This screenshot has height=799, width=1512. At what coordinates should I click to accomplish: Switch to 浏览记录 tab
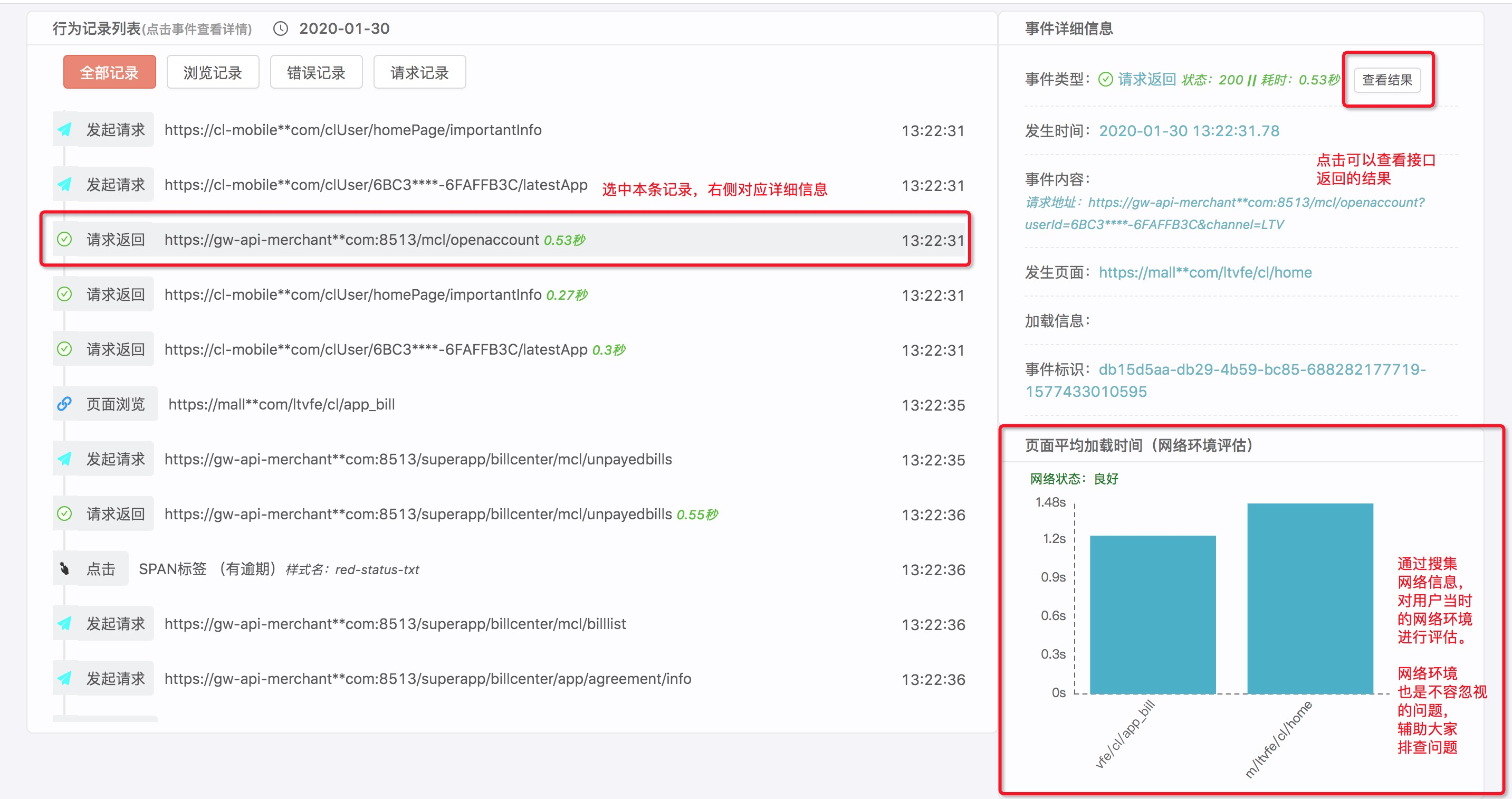point(213,72)
